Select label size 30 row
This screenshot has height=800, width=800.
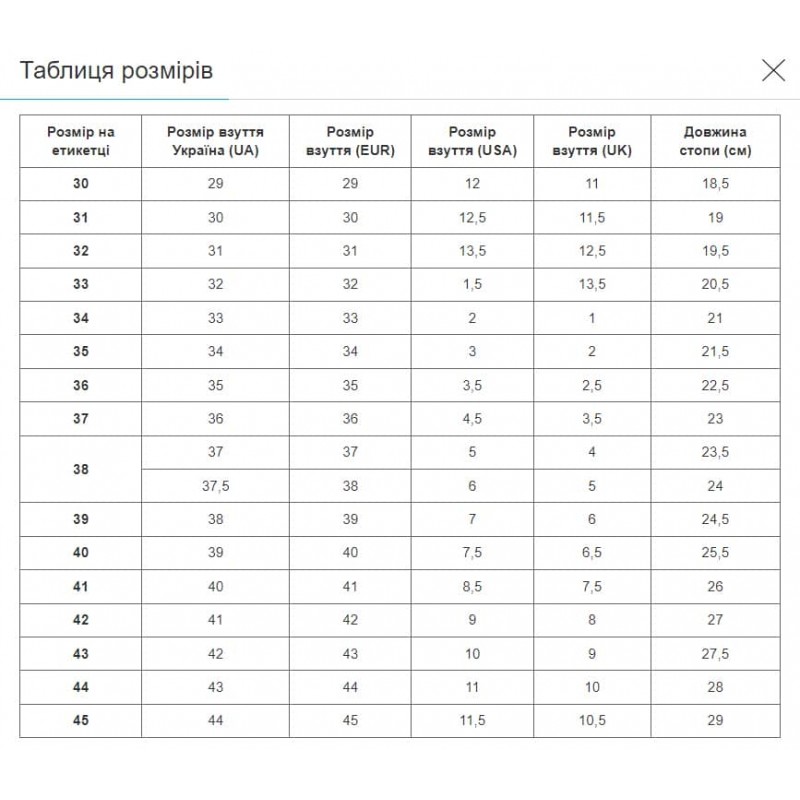pyautogui.click(x=81, y=184)
